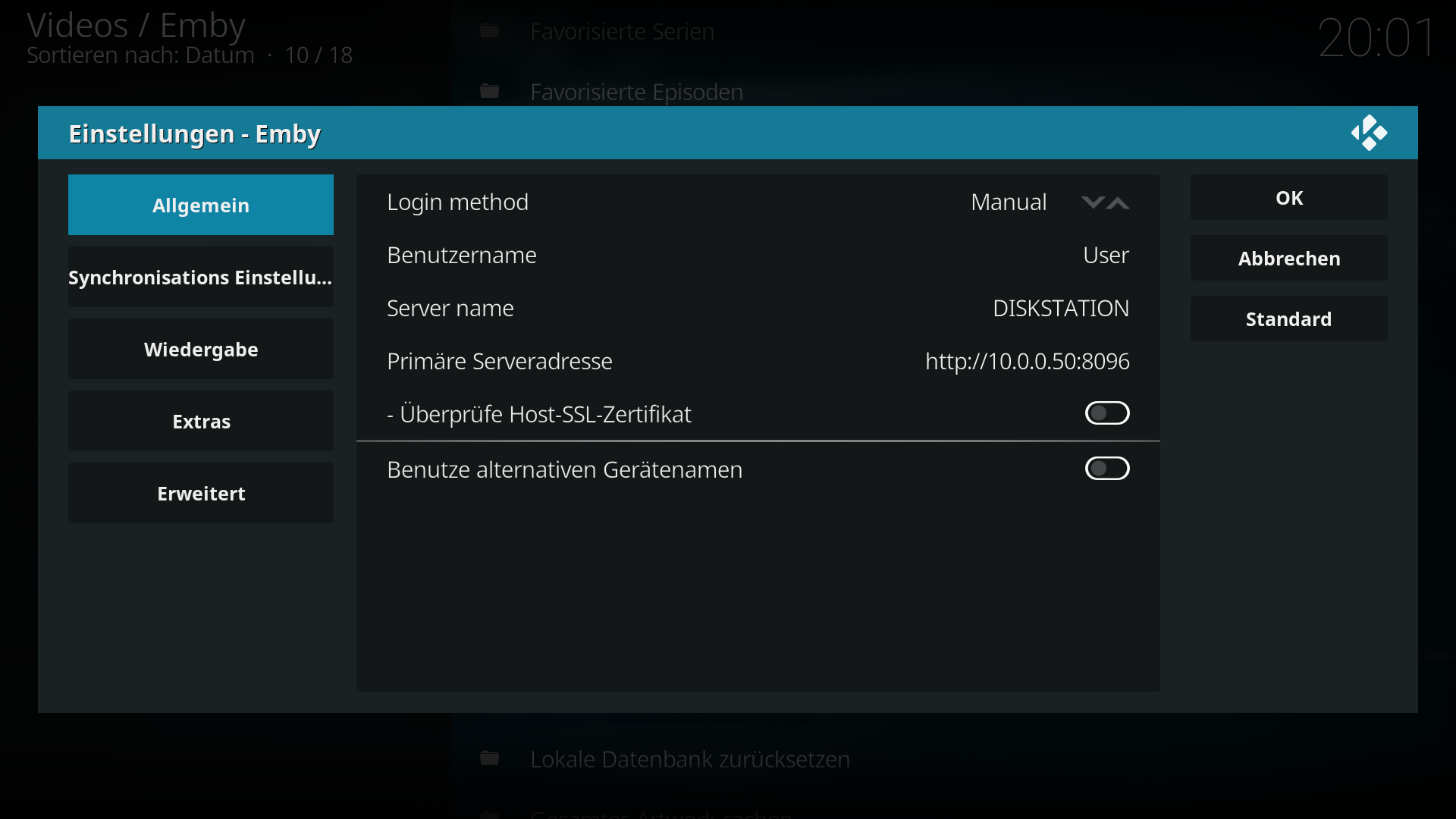This screenshot has width=1456, height=819.
Task: Click folder icon beside Favorisierte Serien
Action: (490, 31)
